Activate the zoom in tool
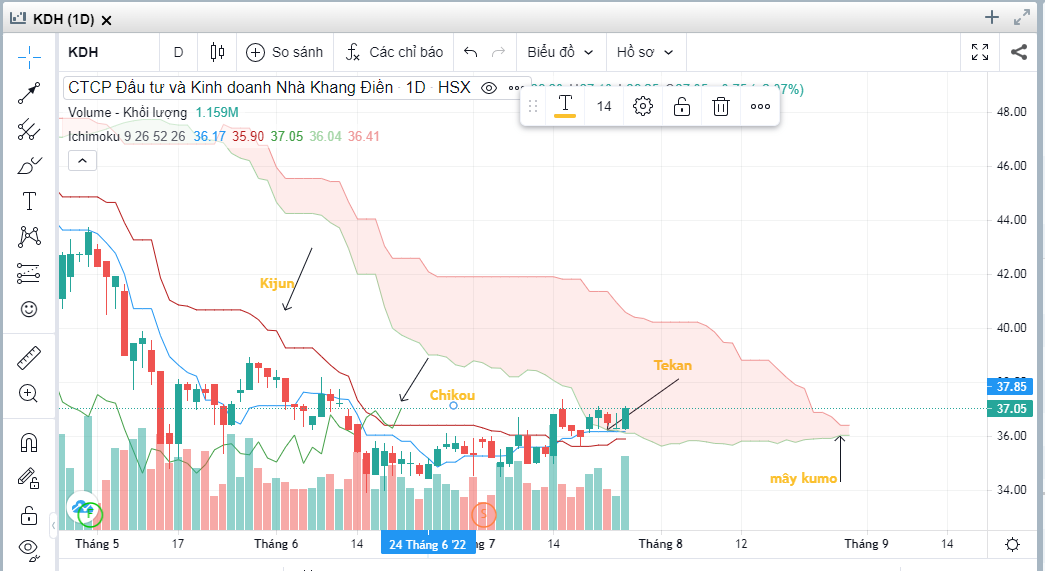1045x571 pixels. pyautogui.click(x=29, y=394)
